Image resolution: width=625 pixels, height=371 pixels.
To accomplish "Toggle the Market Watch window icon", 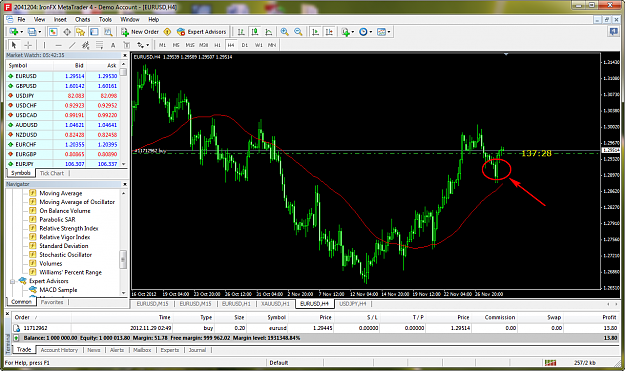I will click(53, 32).
